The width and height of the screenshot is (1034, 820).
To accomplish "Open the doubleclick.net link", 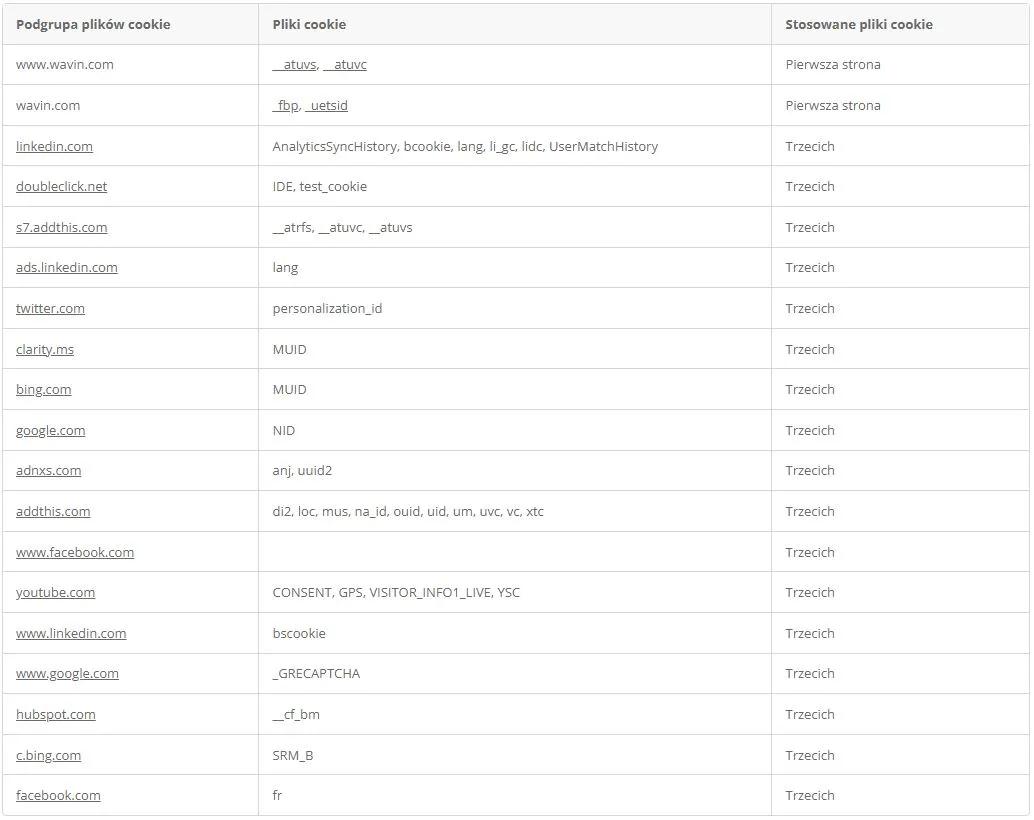I will [61, 187].
